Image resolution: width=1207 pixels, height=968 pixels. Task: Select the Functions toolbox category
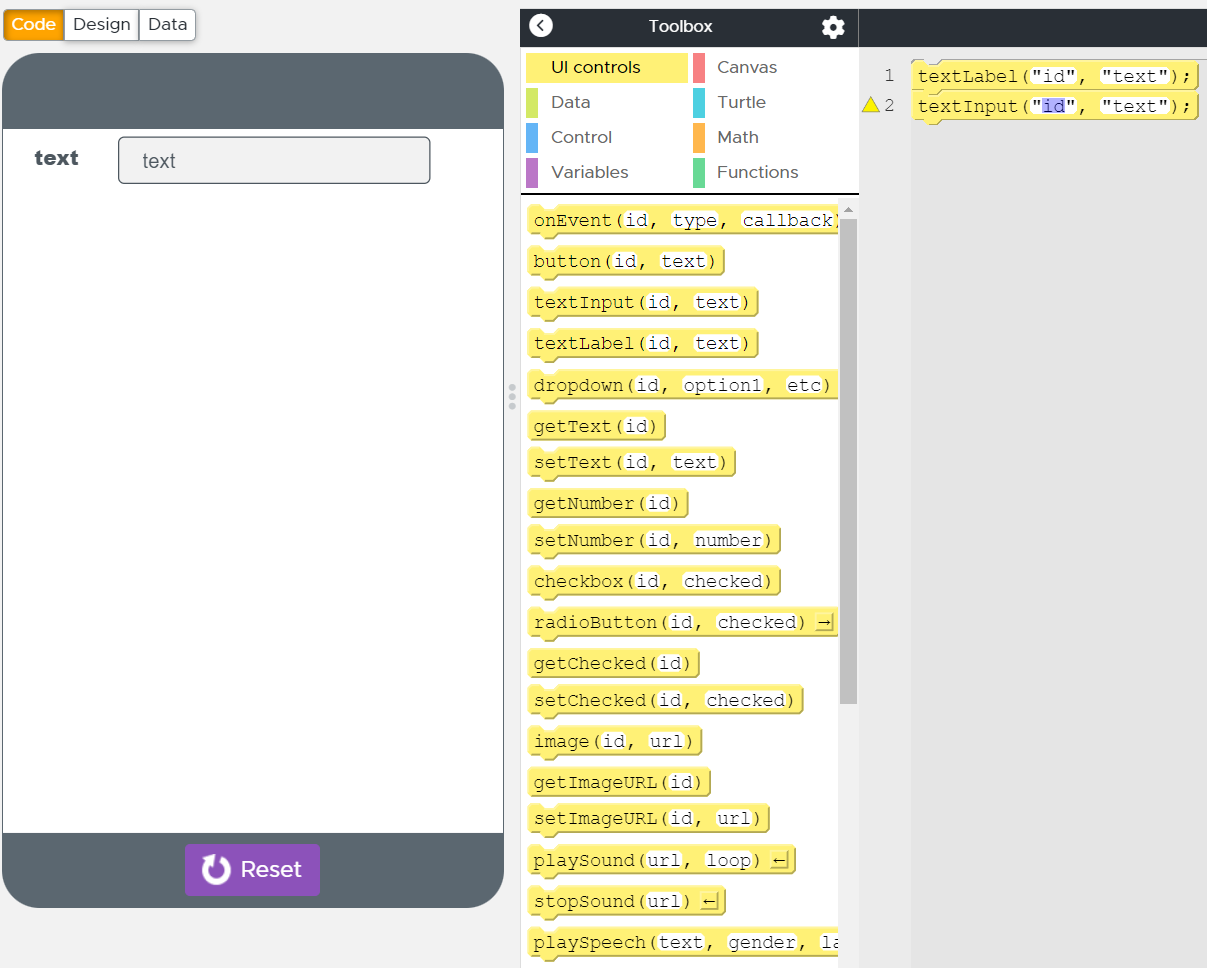pyautogui.click(x=773, y=173)
